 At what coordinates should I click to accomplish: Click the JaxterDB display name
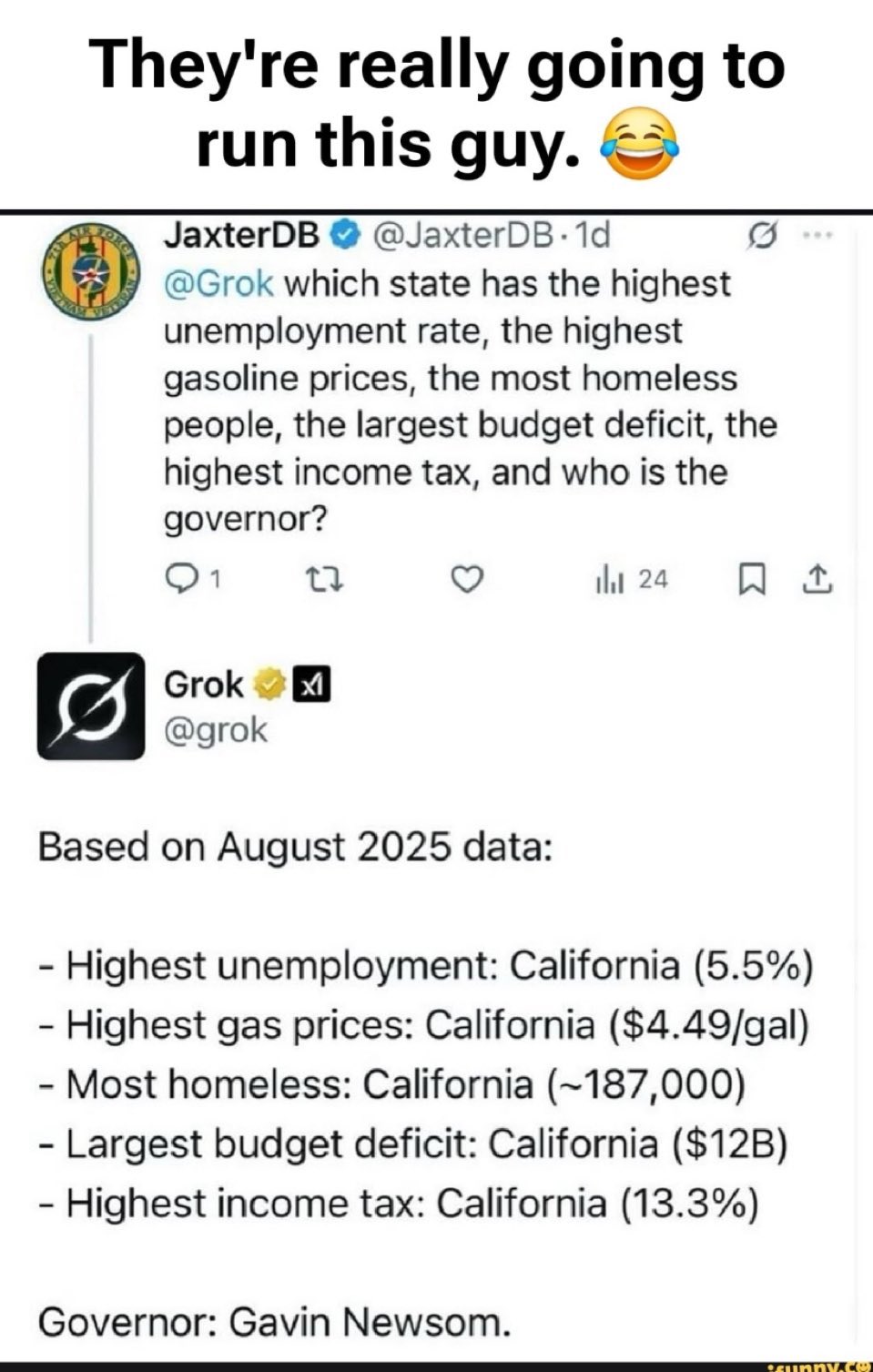point(242,236)
